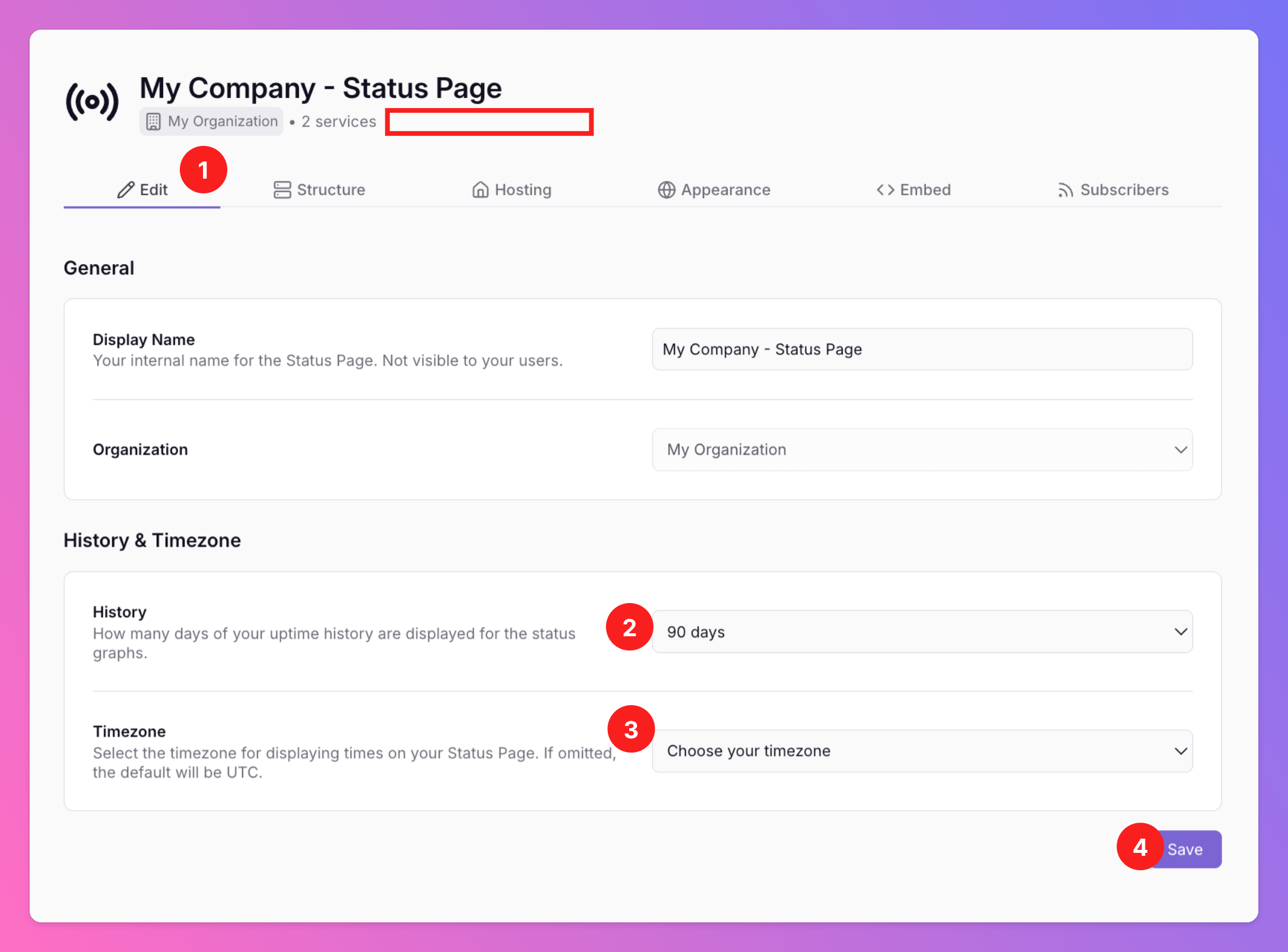Screen dimensions: 1288x952
Task: Expand the History 90 days dropdown
Action: (922, 632)
